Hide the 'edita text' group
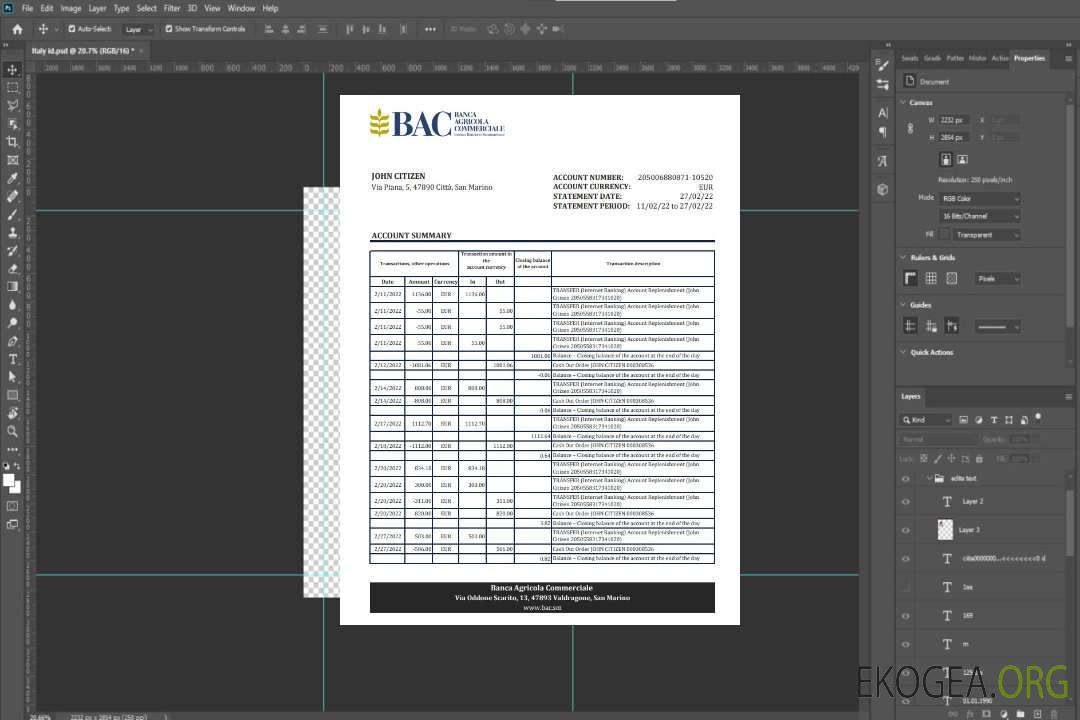The width and height of the screenshot is (1080, 720). [x=906, y=479]
